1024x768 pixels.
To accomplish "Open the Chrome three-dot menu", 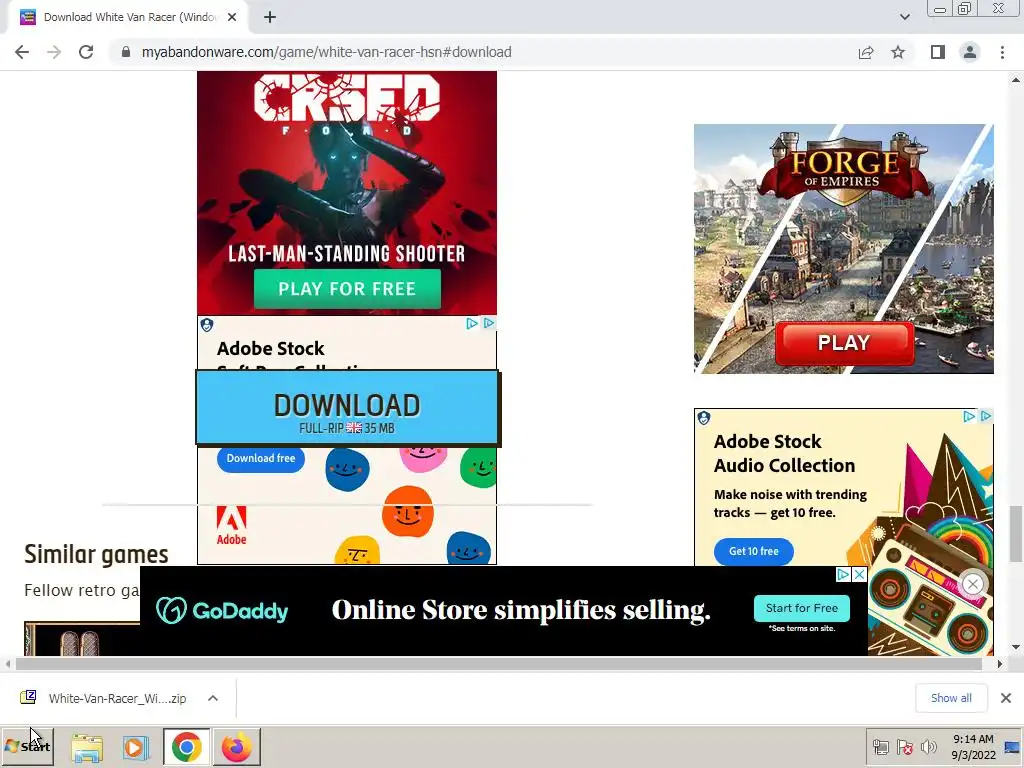I will click(x=1002, y=52).
